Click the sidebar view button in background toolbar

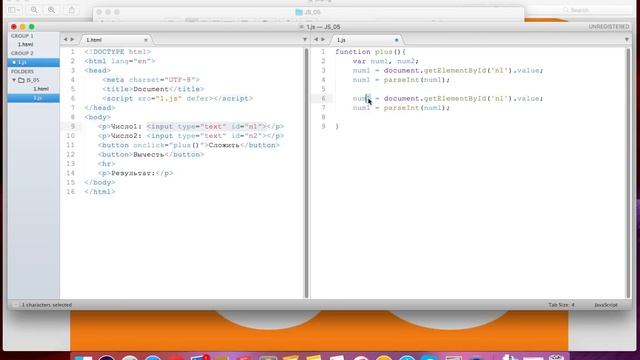(x=14, y=10)
